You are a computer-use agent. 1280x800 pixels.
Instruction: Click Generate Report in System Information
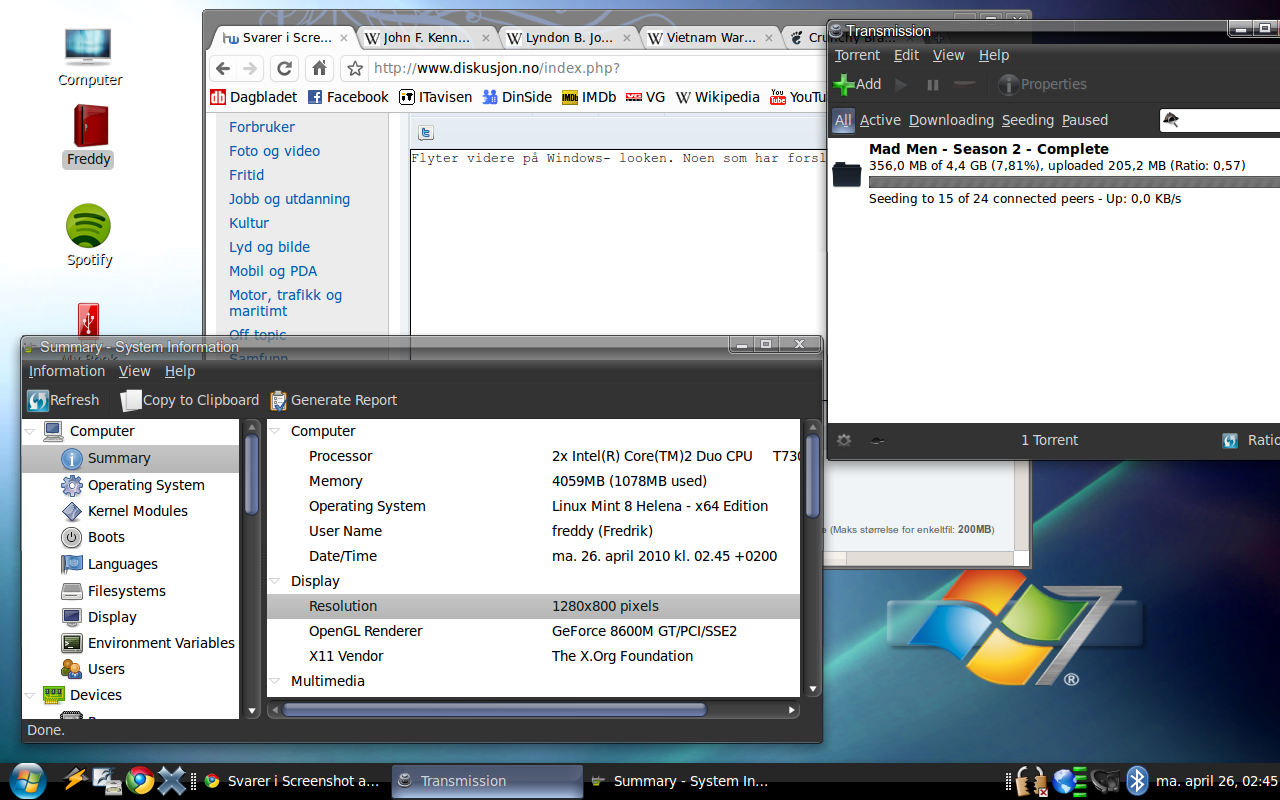334,400
